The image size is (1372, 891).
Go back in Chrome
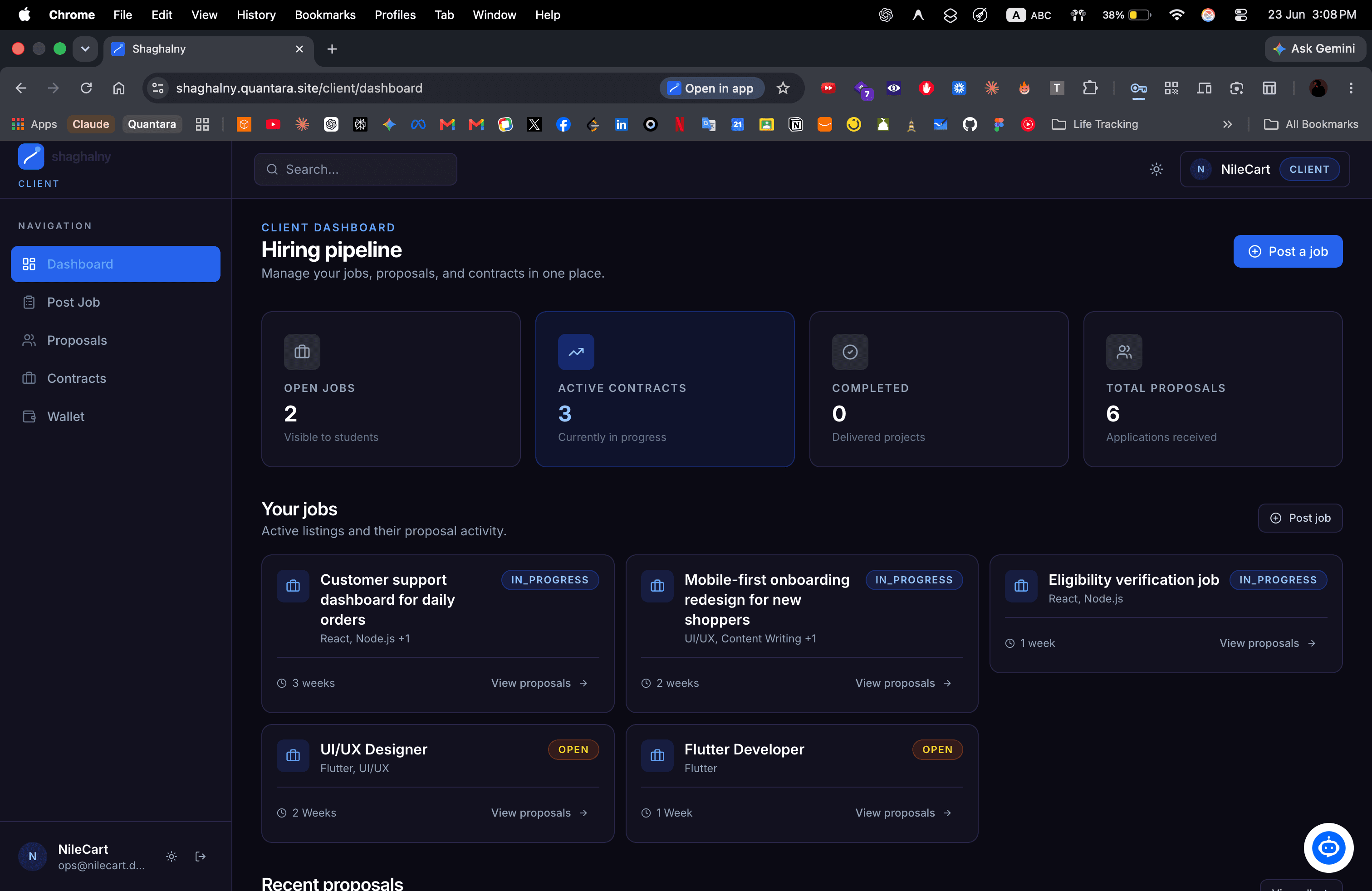coord(21,88)
